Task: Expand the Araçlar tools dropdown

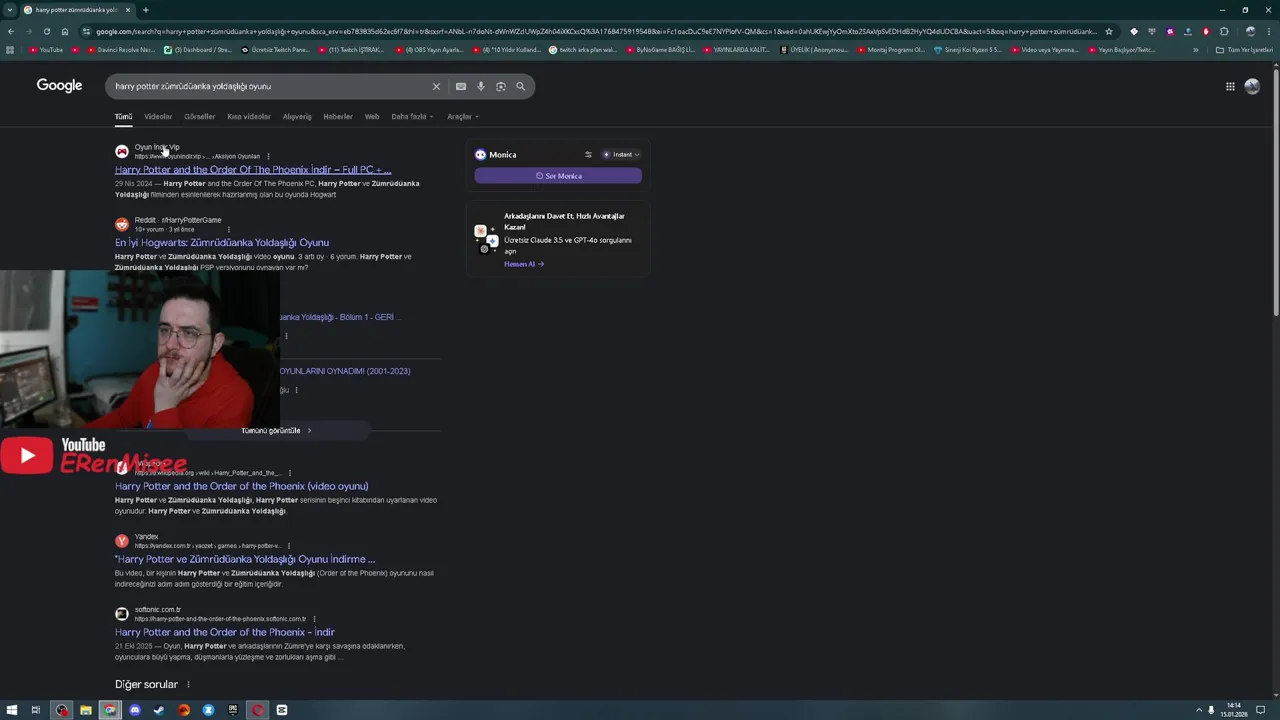Action: tap(462, 117)
